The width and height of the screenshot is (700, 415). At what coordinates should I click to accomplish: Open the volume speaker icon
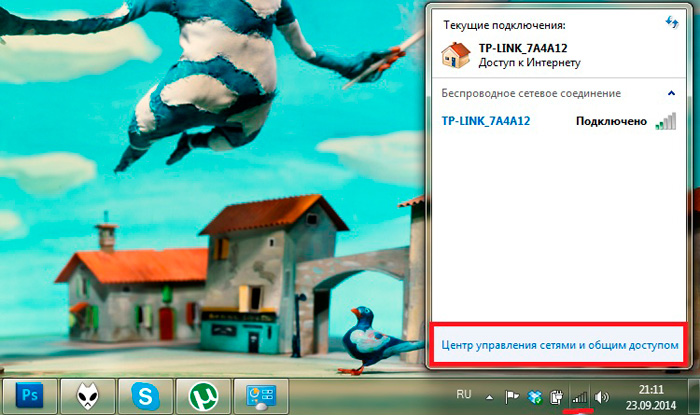point(602,396)
